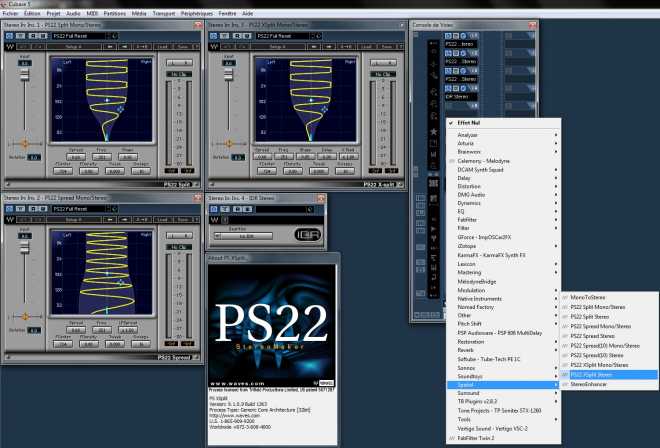Open preset dropdown arrow in IDR Stereo header
The height and width of the screenshot is (448, 660).
pyautogui.click(x=310, y=209)
